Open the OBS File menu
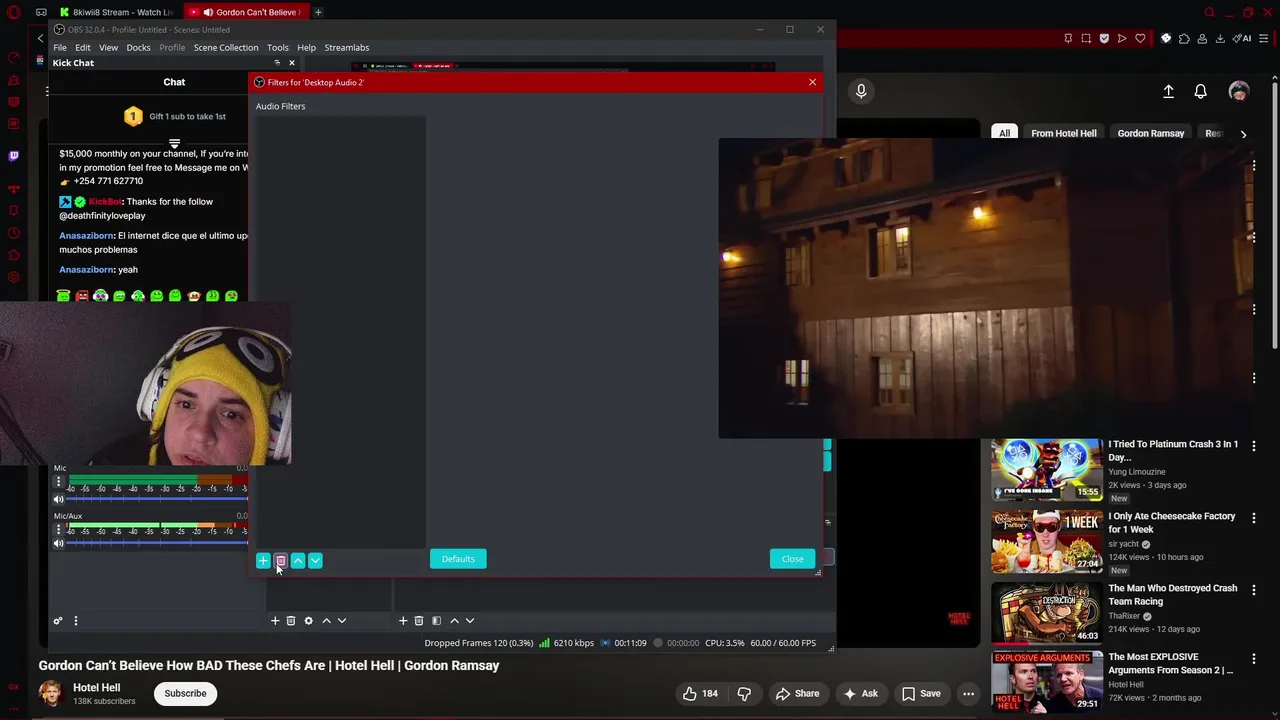This screenshot has height=720, width=1280. [60, 47]
